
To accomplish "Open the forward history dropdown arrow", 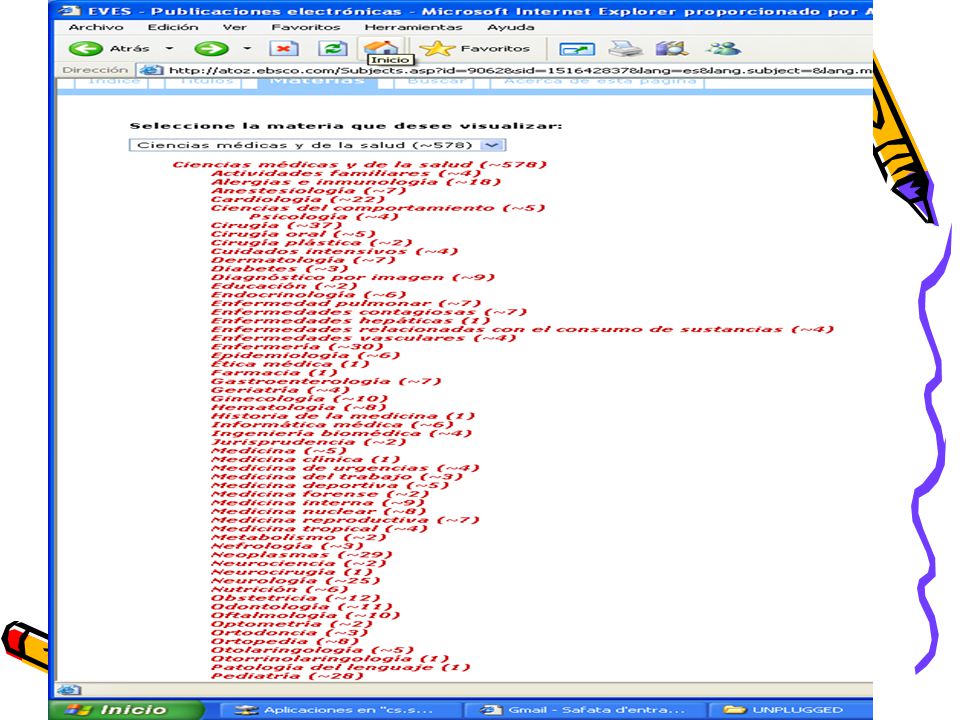I will (247, 48).
